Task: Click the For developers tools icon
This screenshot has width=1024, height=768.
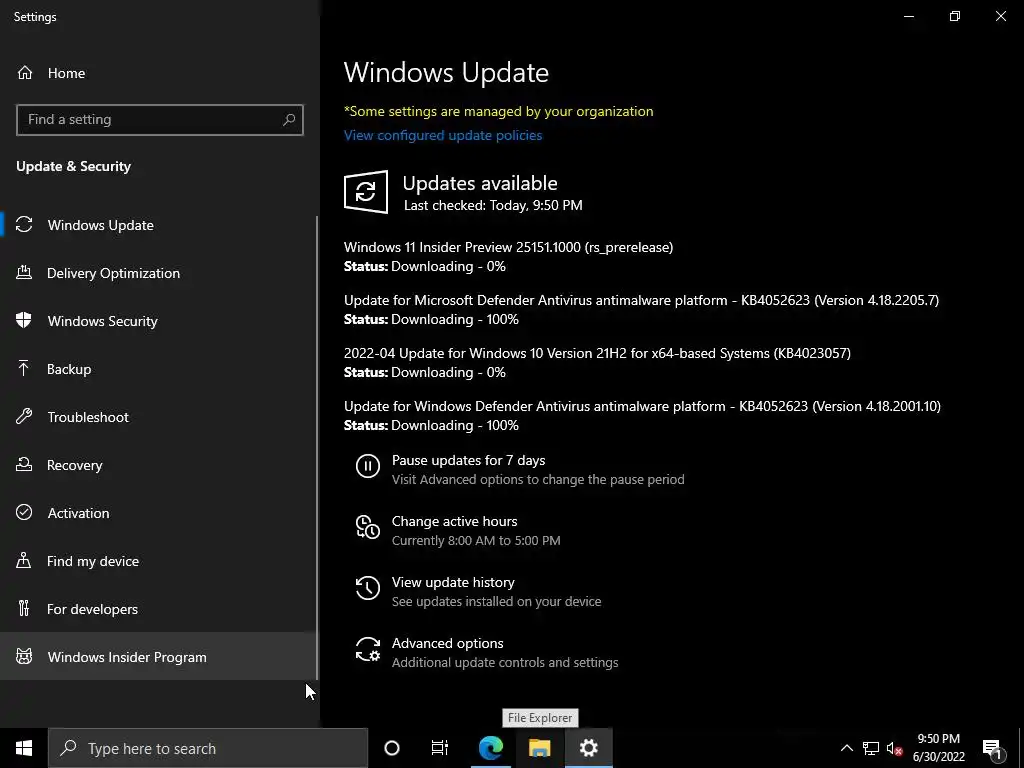Action: click(x=24, y=609)
